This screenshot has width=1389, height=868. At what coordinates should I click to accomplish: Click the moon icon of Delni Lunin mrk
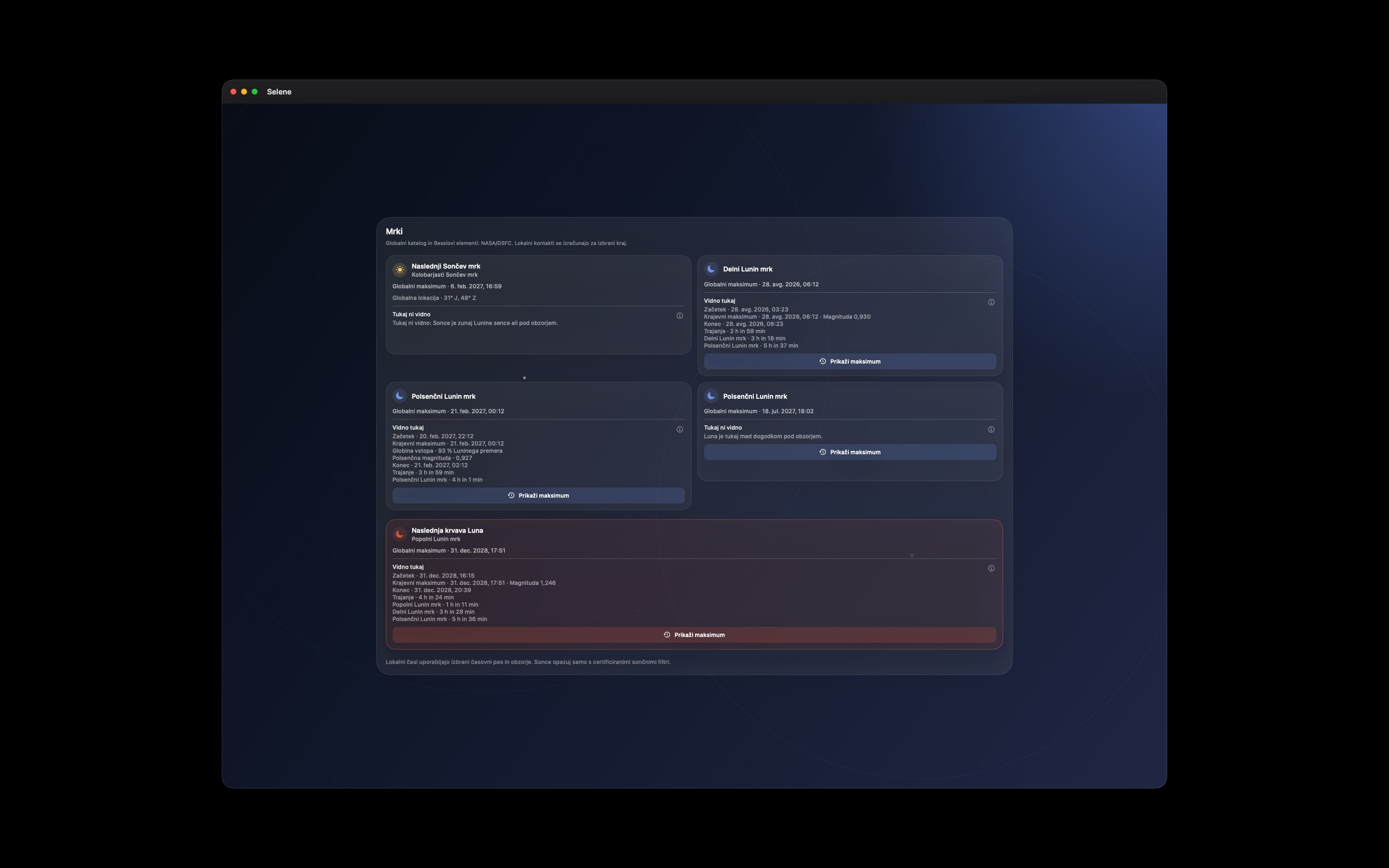click(711, 269)
